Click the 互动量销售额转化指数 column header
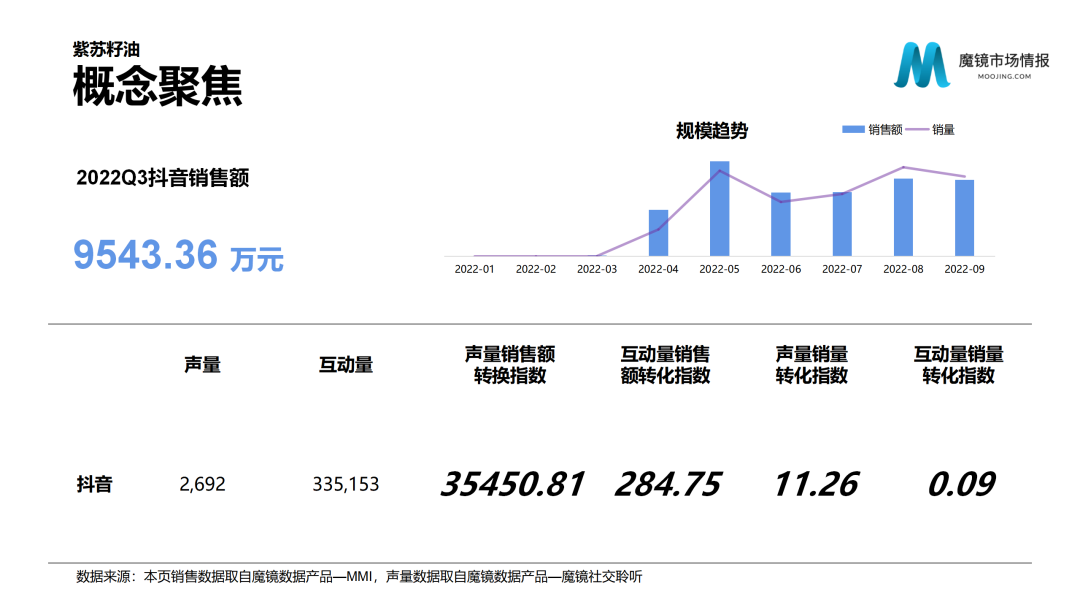 [665, 365]
